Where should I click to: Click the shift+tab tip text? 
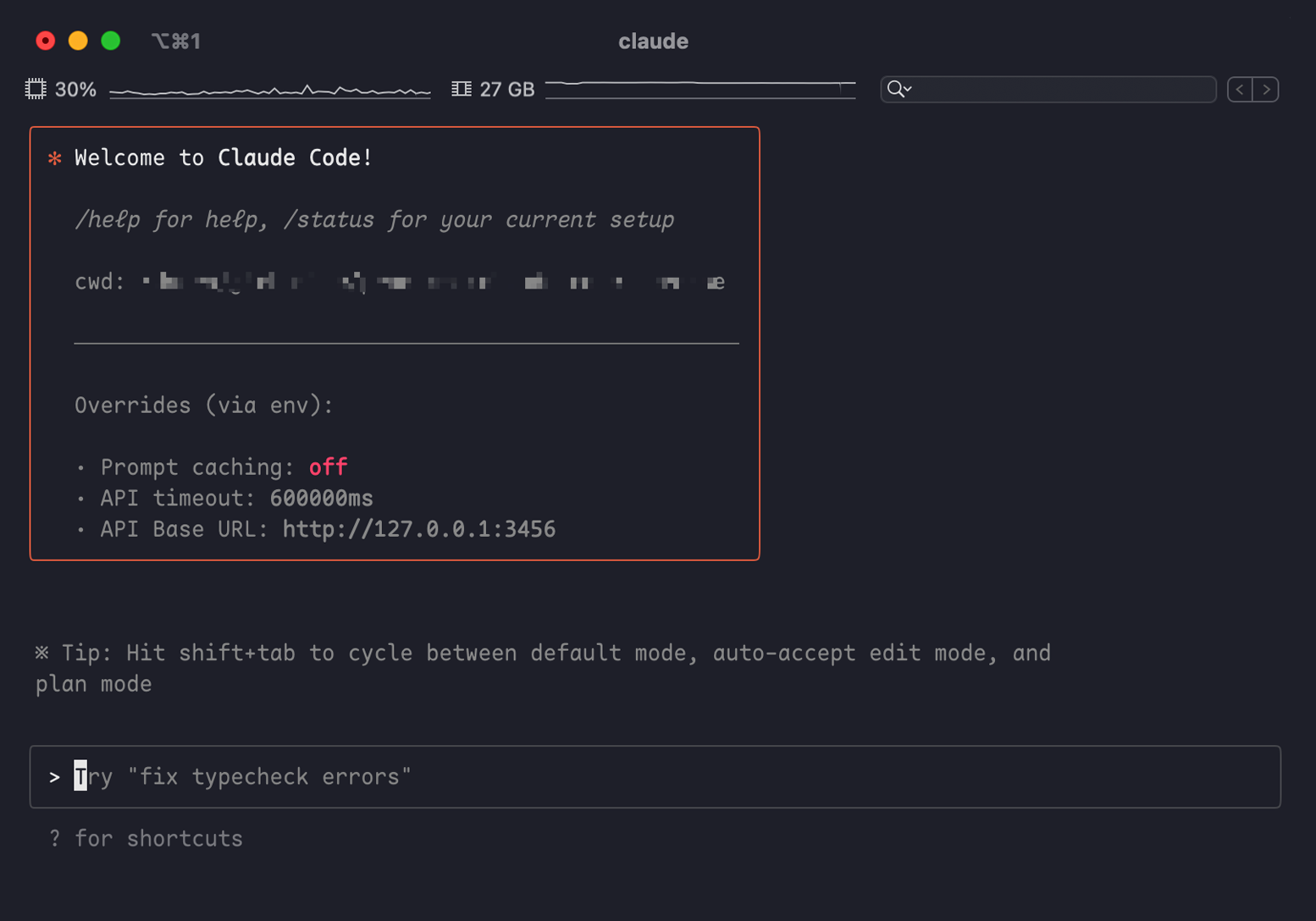pos(543,669)
